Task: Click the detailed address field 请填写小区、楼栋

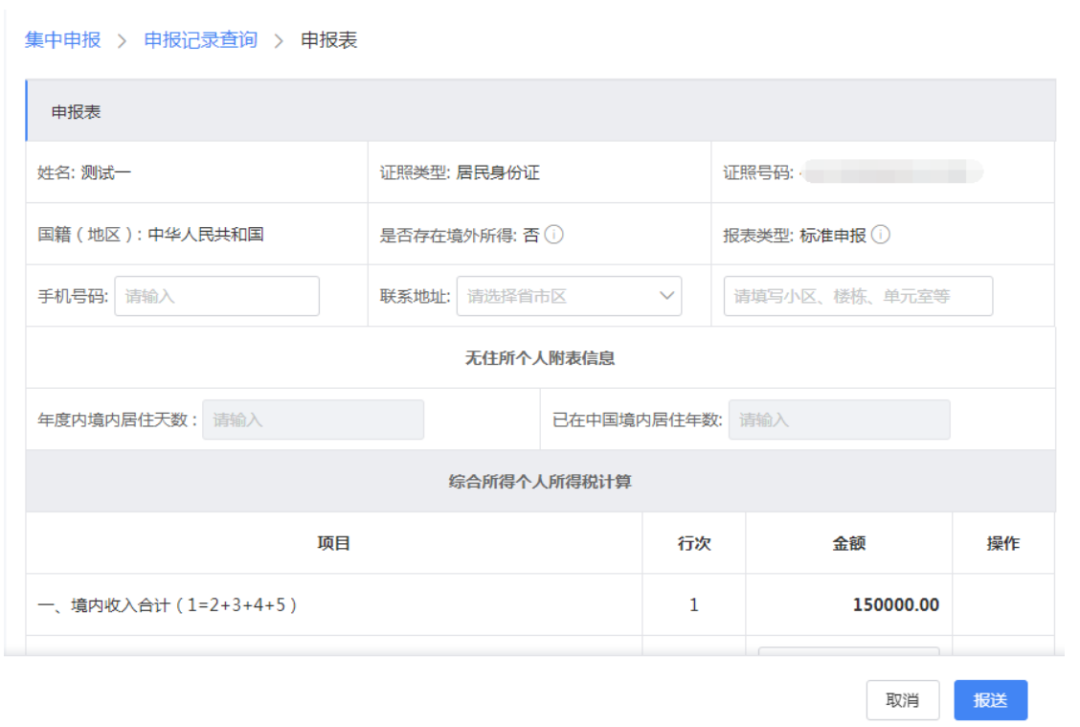Action: (858, 296)
